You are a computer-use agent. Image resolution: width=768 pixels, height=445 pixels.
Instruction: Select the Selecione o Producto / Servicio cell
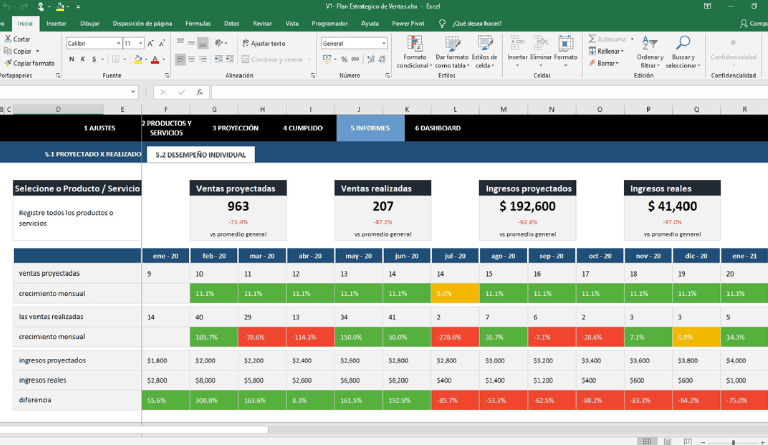tap(77, 188)
